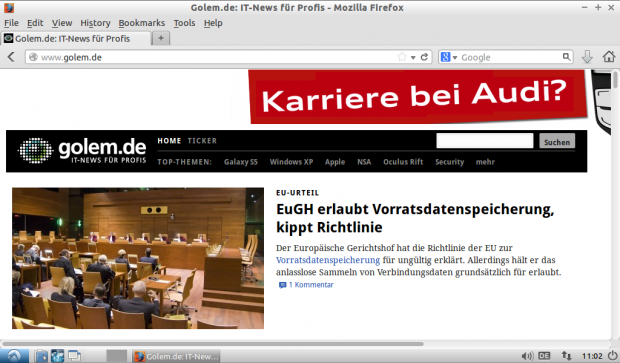Image resolution: width=620 pixels, height=363 pixels.
Task: Launch web browser from taskbar globe icon
Action: pyautogui.click(x=57, y=356)
